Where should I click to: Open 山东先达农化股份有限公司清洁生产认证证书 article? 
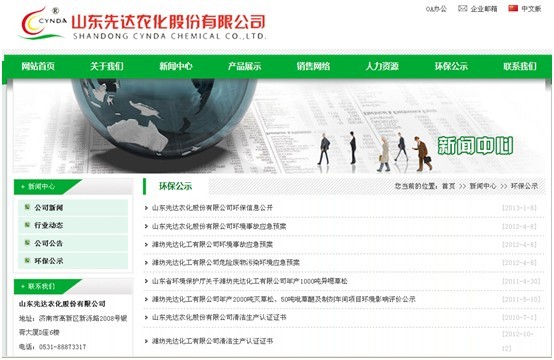[219, 317]
